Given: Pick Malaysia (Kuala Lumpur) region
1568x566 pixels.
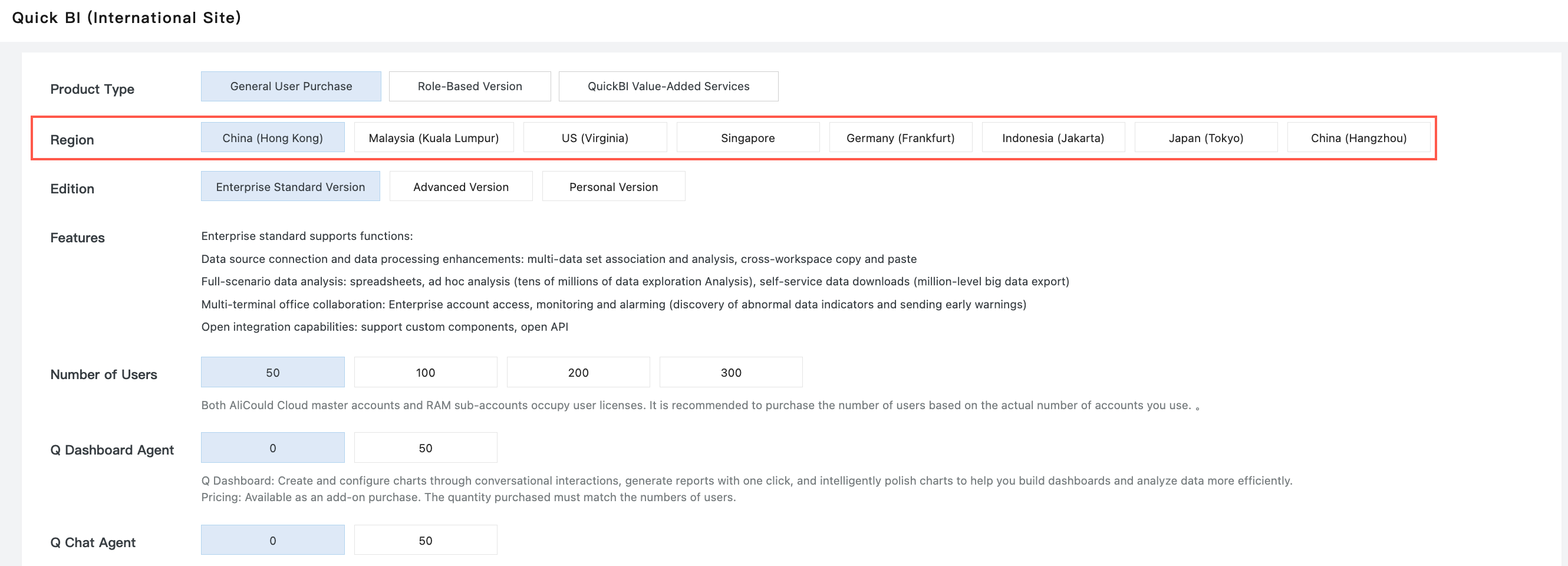Looking at the screenshot, I should [x=434, y=137].
